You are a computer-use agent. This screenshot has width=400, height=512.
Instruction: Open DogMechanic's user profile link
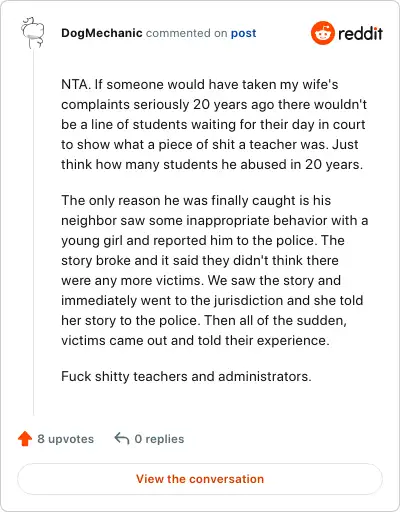[102, 33]
